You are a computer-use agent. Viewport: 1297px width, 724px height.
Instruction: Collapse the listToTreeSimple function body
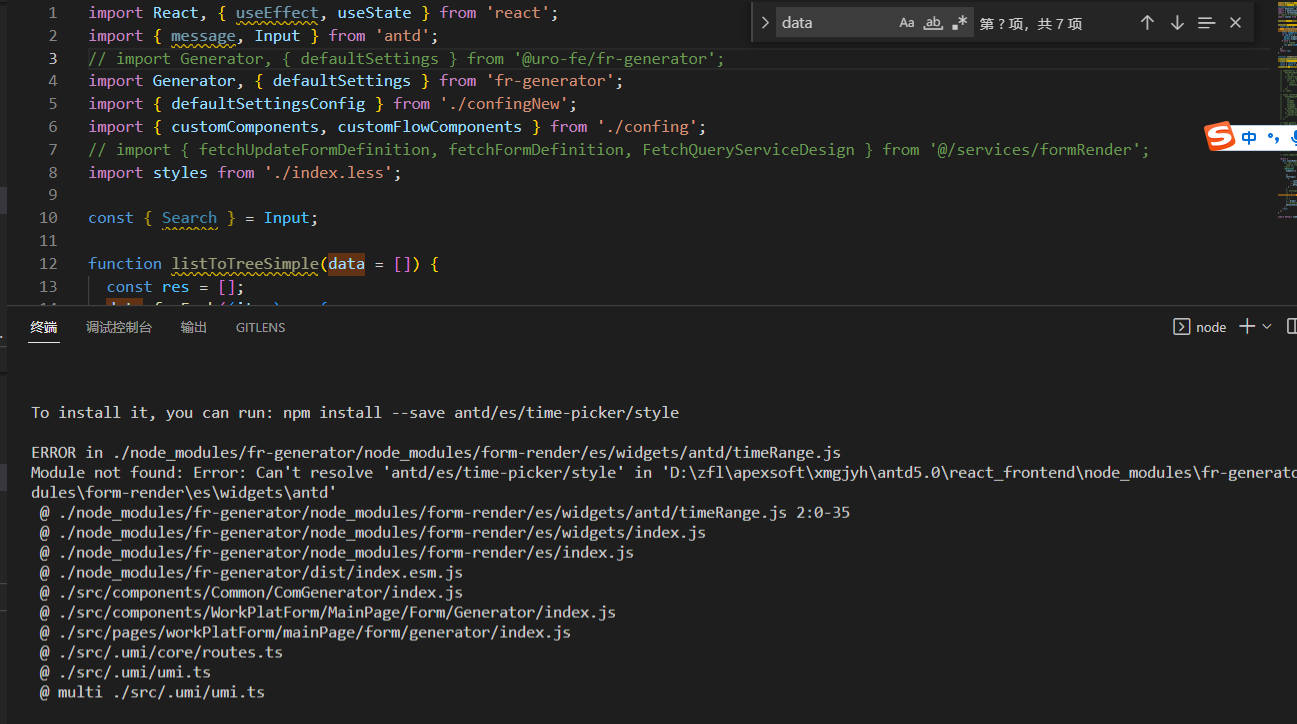click(72, 263)
